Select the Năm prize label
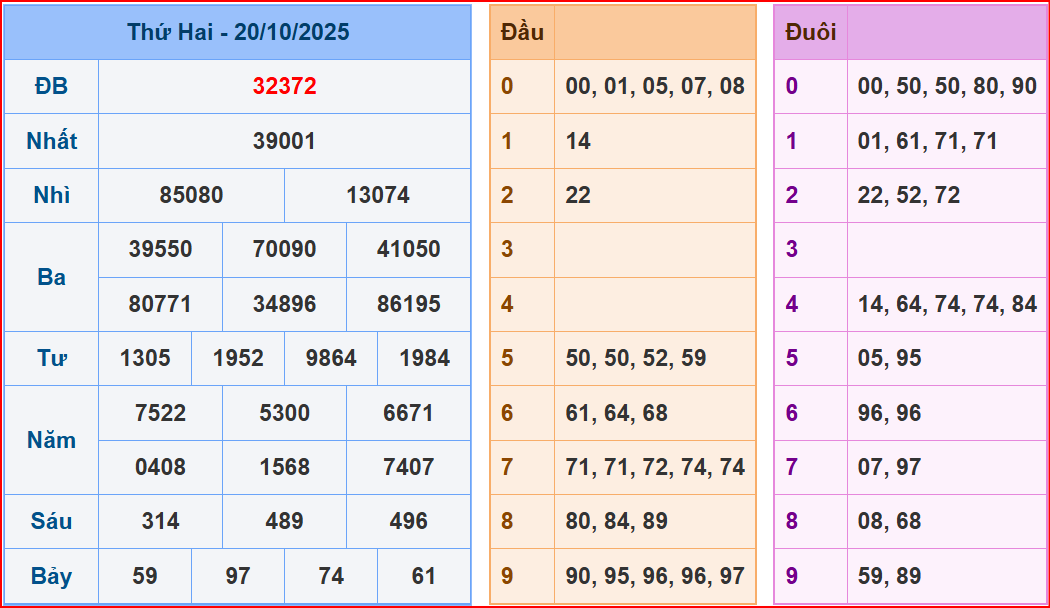Screen dimensions: 1050x608 [52, 441]
